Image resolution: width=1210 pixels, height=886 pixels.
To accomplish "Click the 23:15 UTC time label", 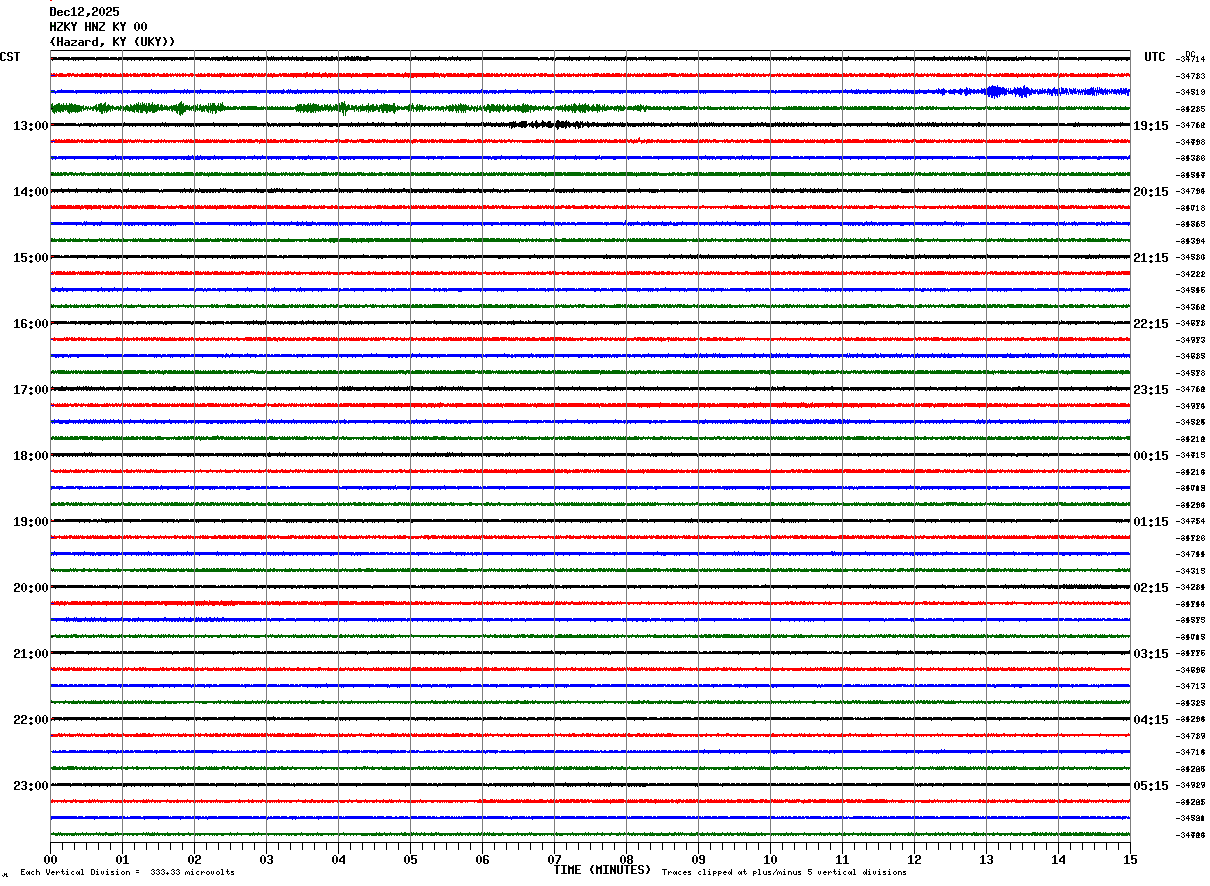I will [x=1151, y=390].
